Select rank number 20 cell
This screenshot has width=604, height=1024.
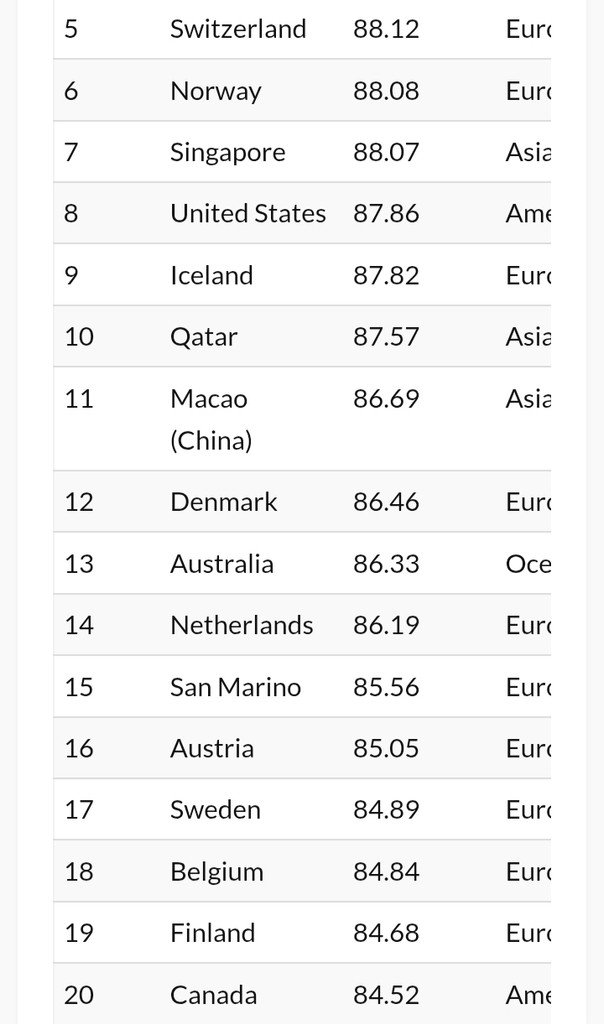(78, 995)
